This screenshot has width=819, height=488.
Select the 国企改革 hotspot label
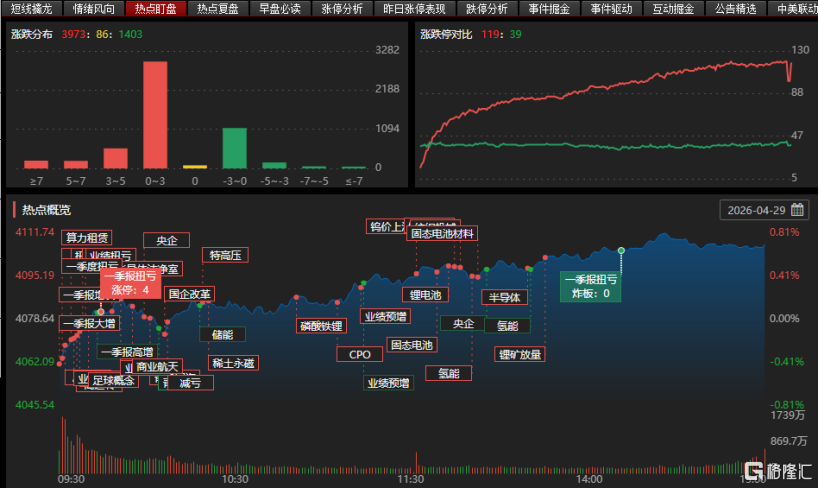190,294
